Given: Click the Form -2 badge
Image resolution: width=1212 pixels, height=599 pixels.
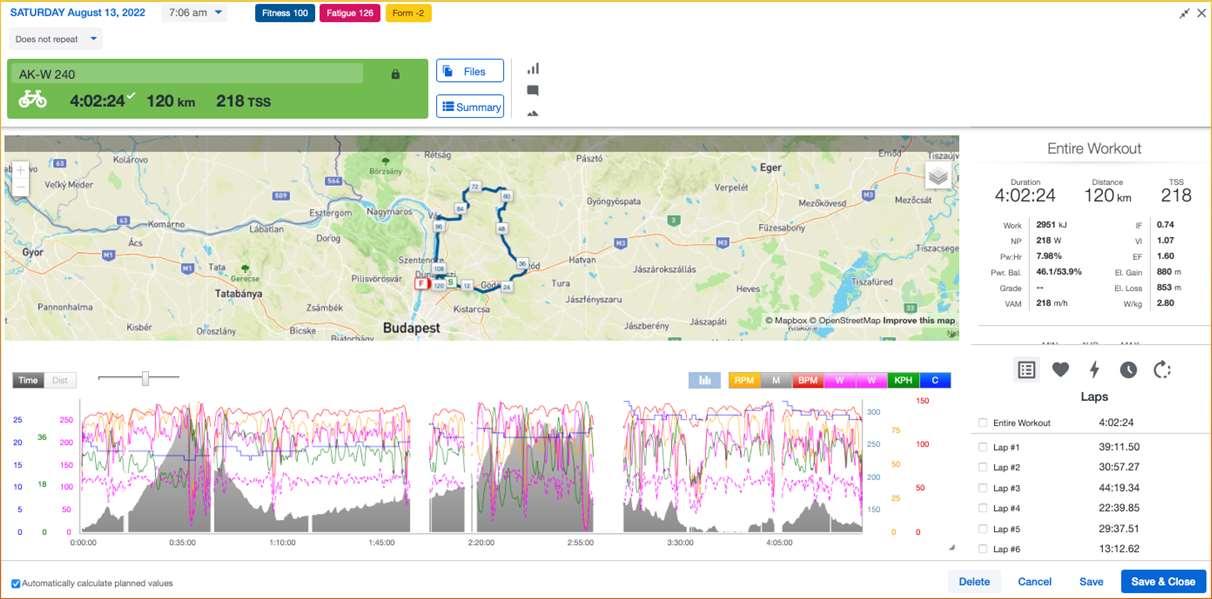Looking at the screenshot, I should (x=408, y=13).
